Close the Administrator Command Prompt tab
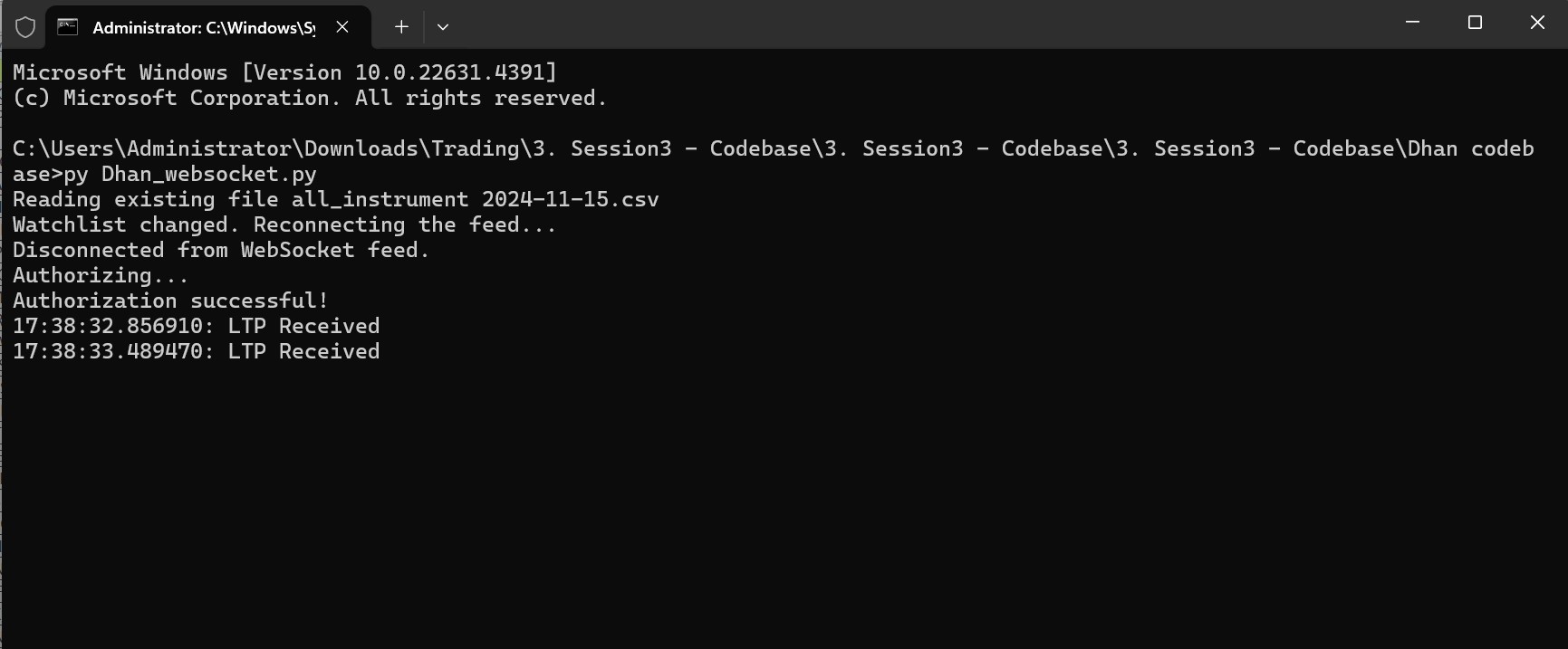Viewport: 1568px width, 649px height. click(x=342, y=27)
